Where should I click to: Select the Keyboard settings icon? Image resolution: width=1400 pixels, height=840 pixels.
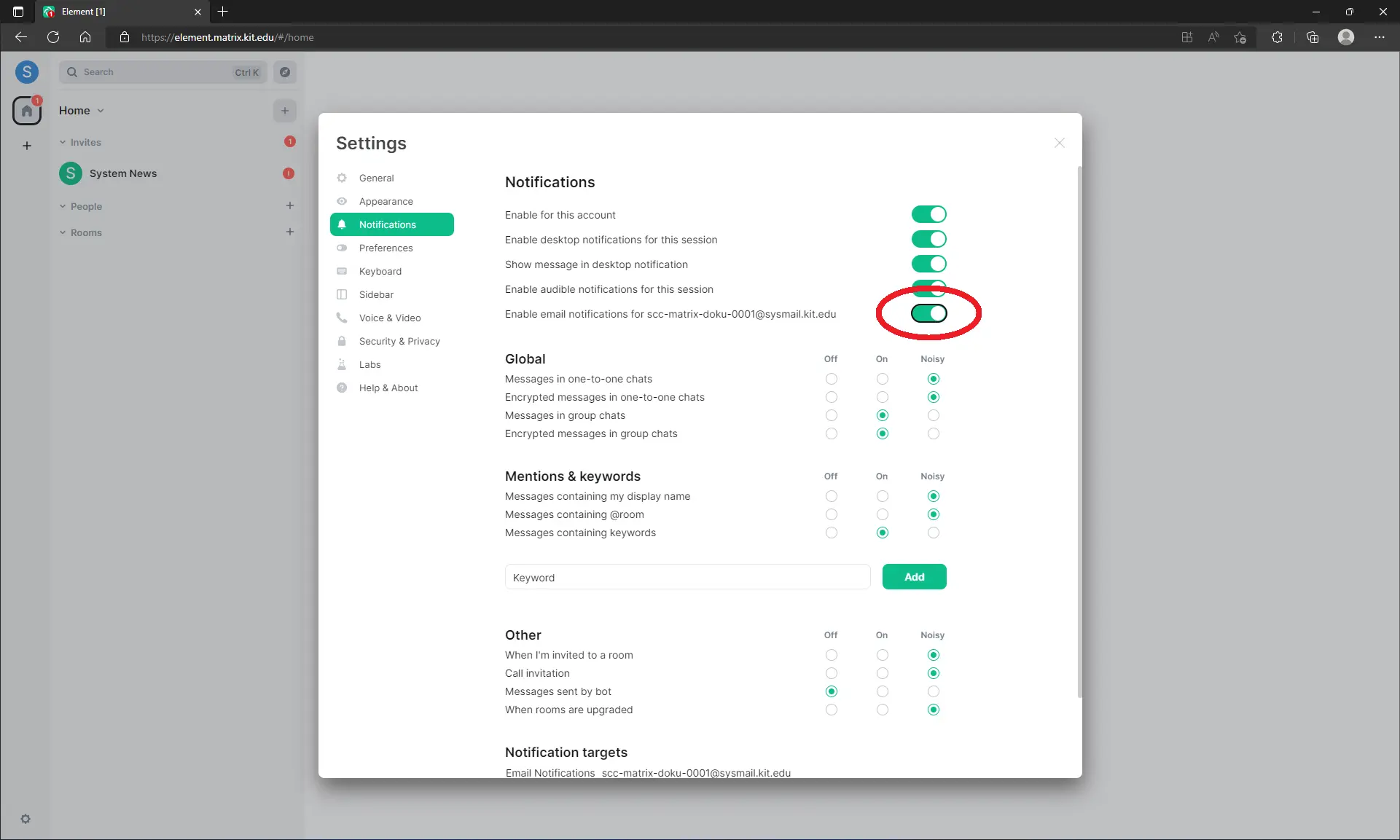click(x=342, y=271)
